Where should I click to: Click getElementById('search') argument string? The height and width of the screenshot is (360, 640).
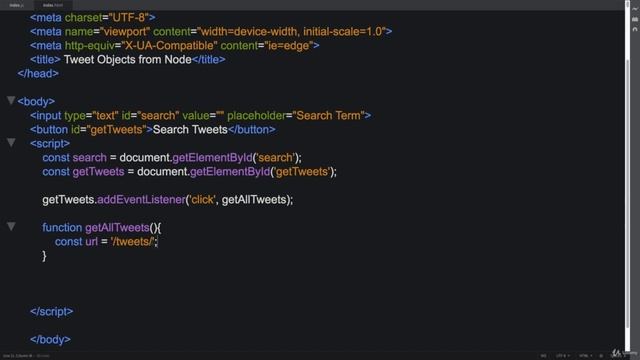coord(276,158)
